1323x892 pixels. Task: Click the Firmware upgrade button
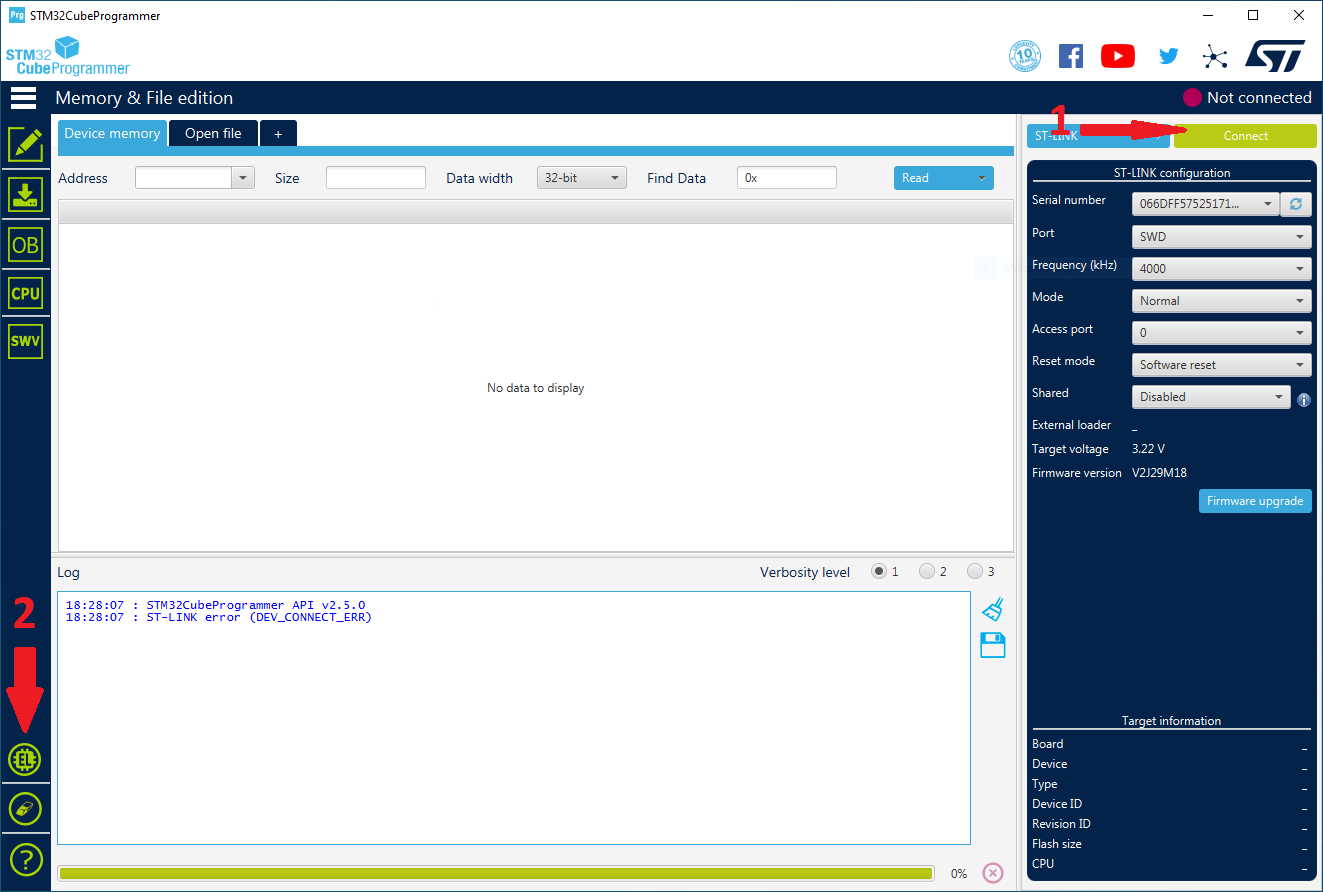tap(1255, 501)
